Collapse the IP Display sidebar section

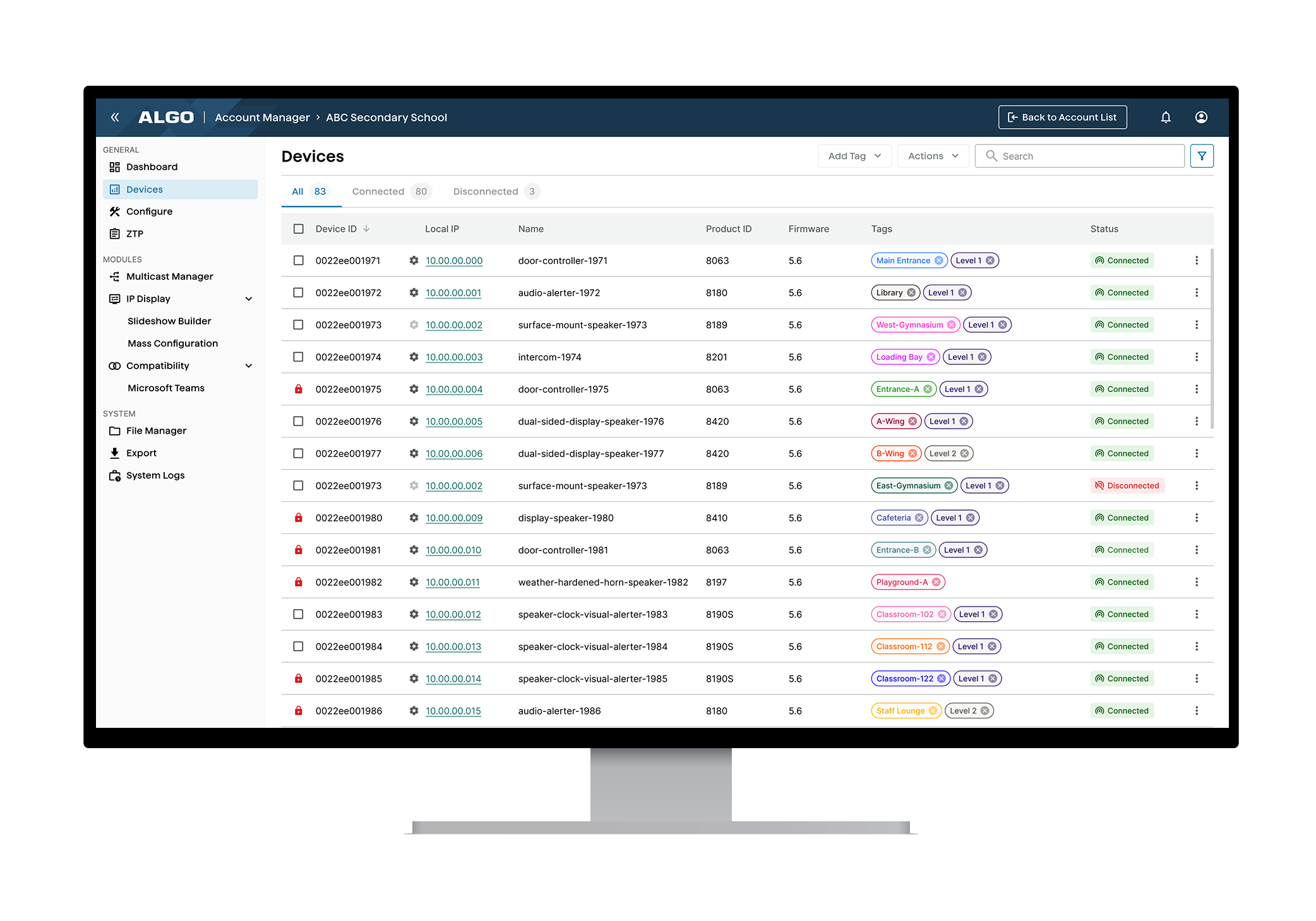click(x=249, y=299)
